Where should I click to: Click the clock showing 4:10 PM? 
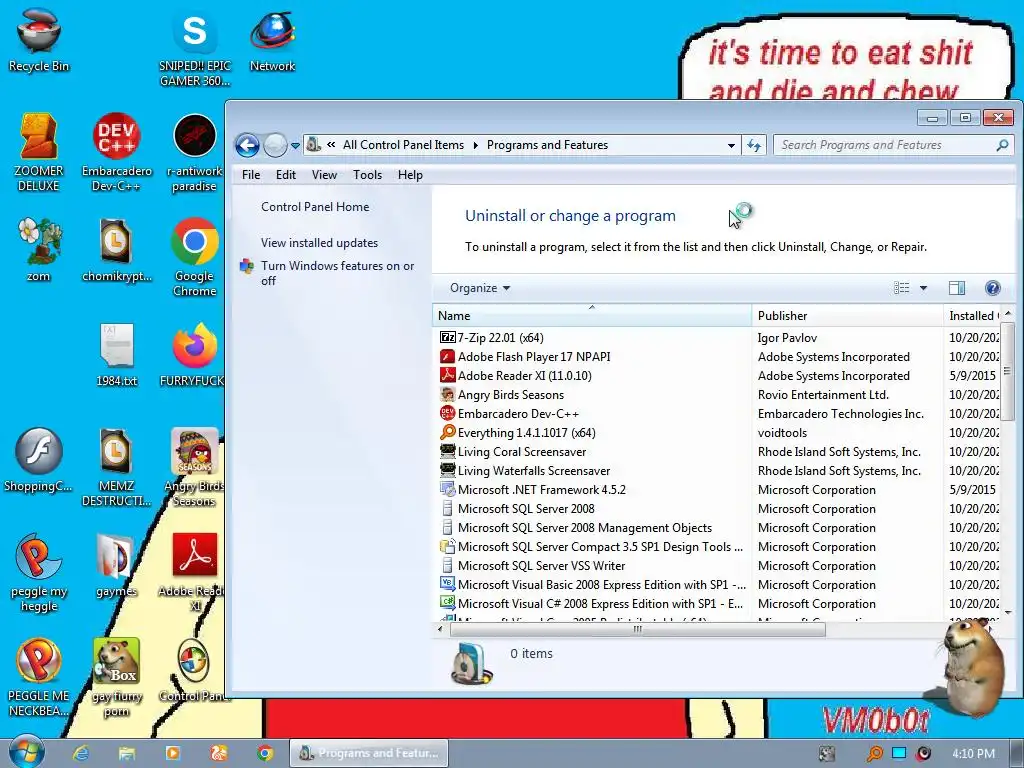(x=973, y=754)
